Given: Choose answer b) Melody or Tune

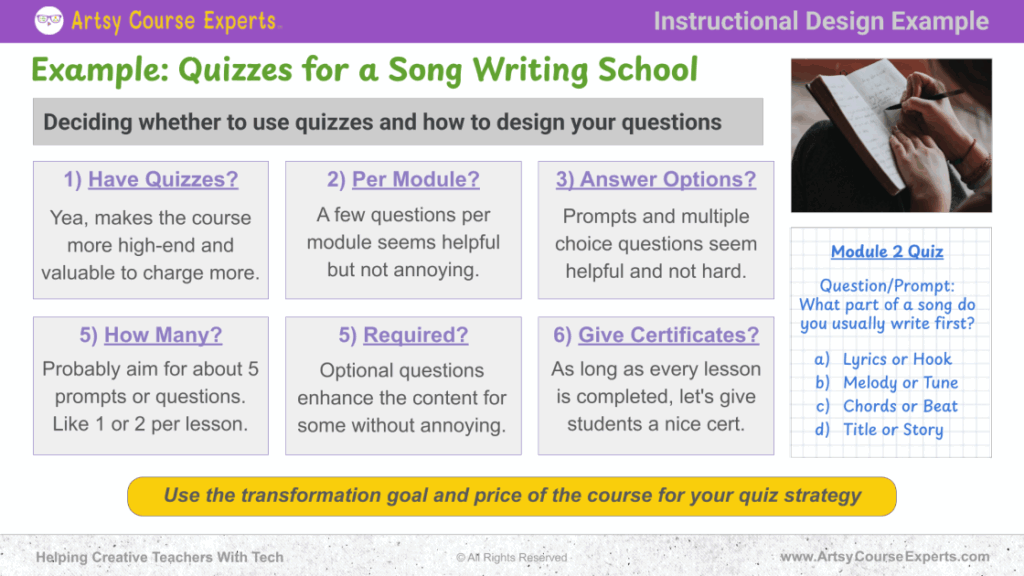Looking at the screenshot, I should tap(900, 382).
